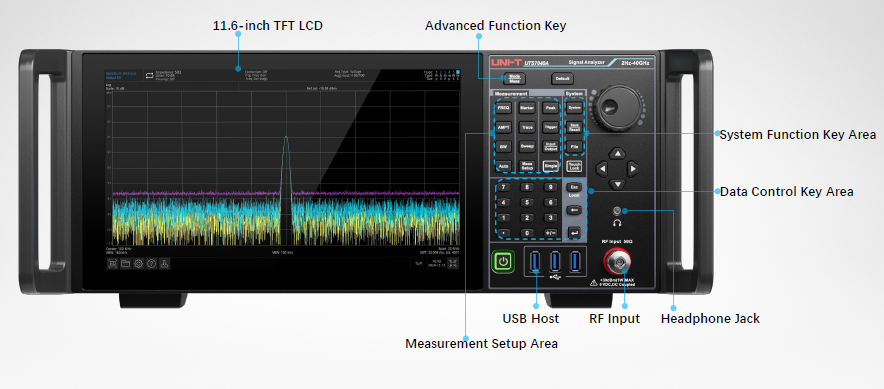Tap the Input/Output key
Image resolution: width=884 pixels, height=389 pixels.
pos(551,146)
